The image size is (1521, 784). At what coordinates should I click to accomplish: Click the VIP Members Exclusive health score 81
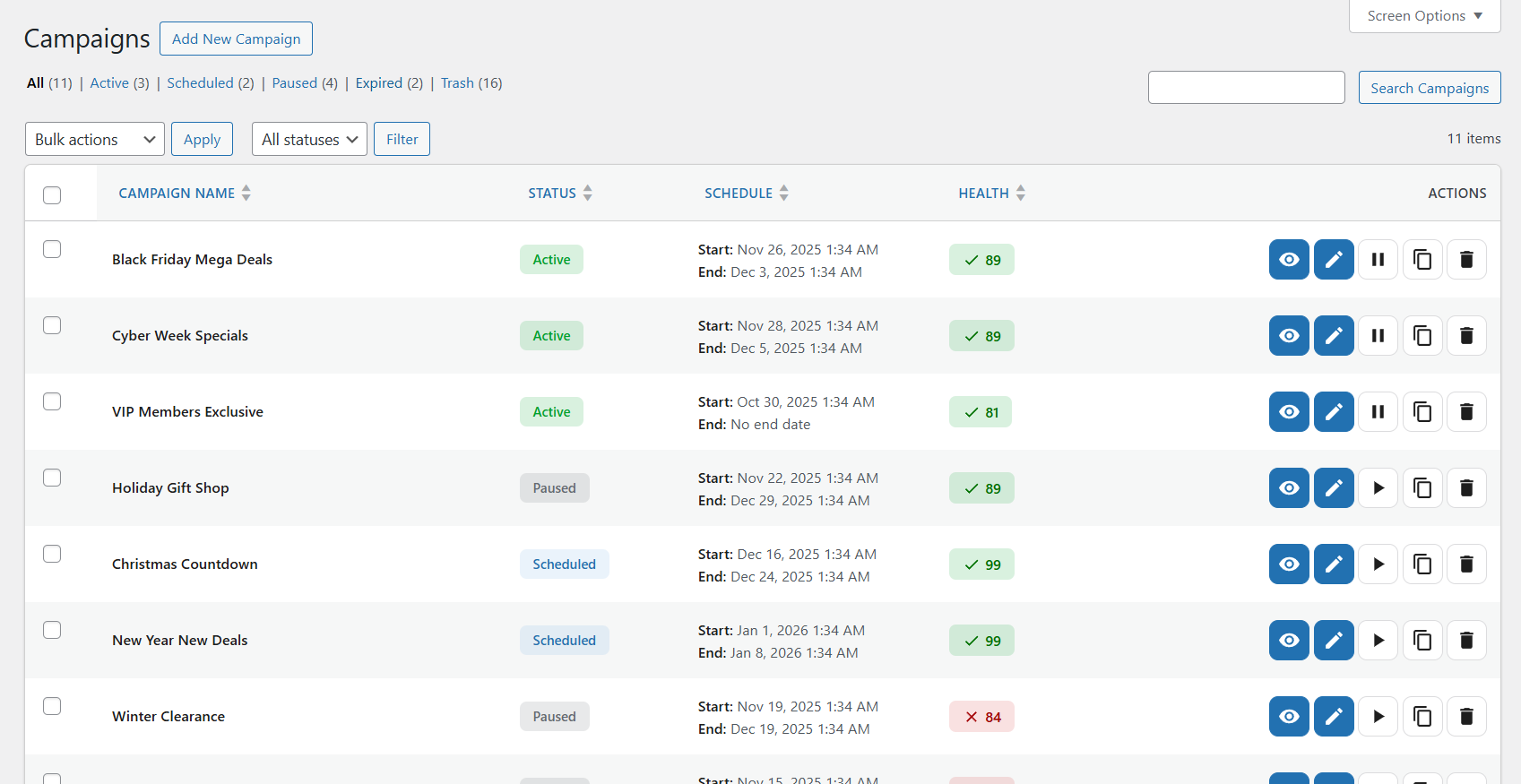(x=981, y=412)
